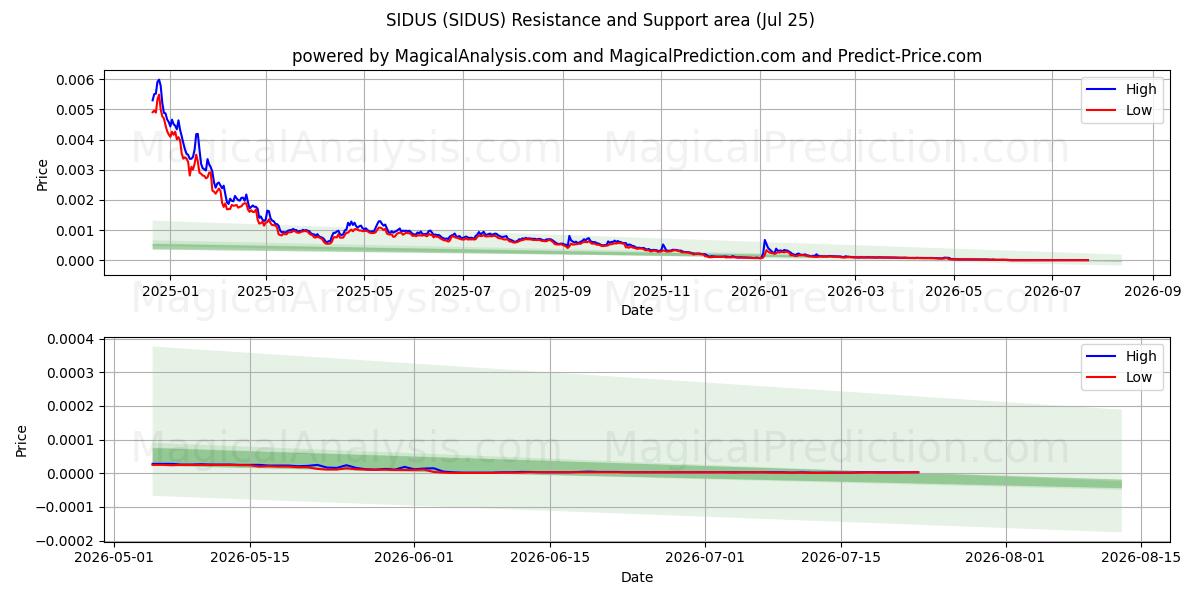
Task: Click the 2026-07 date tick label on top chart
Action: 1053,290
